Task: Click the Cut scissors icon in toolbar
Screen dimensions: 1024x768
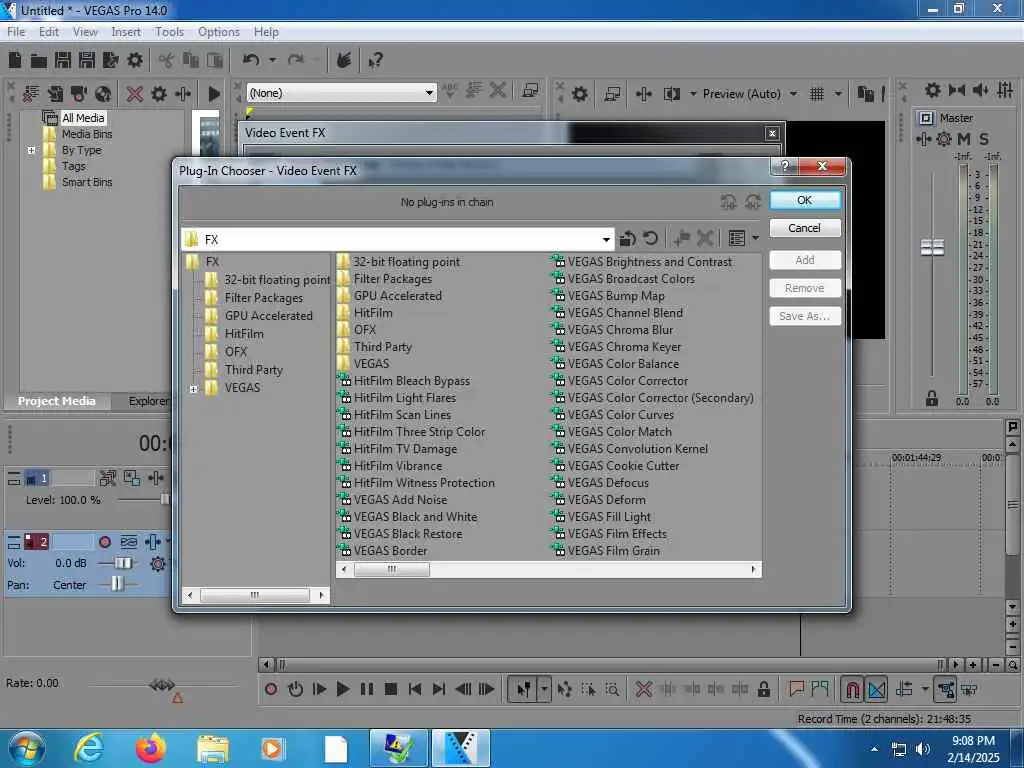Action: pos(166,61)
